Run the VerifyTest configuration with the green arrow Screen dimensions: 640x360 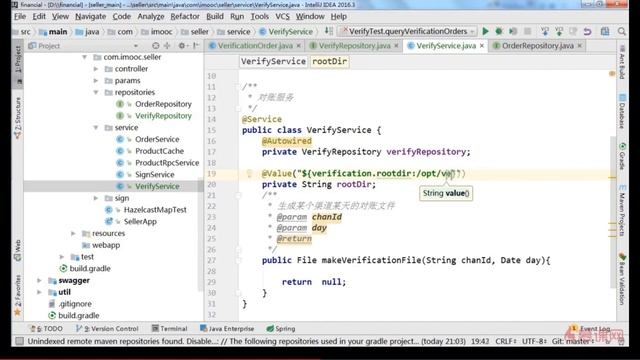485,31
